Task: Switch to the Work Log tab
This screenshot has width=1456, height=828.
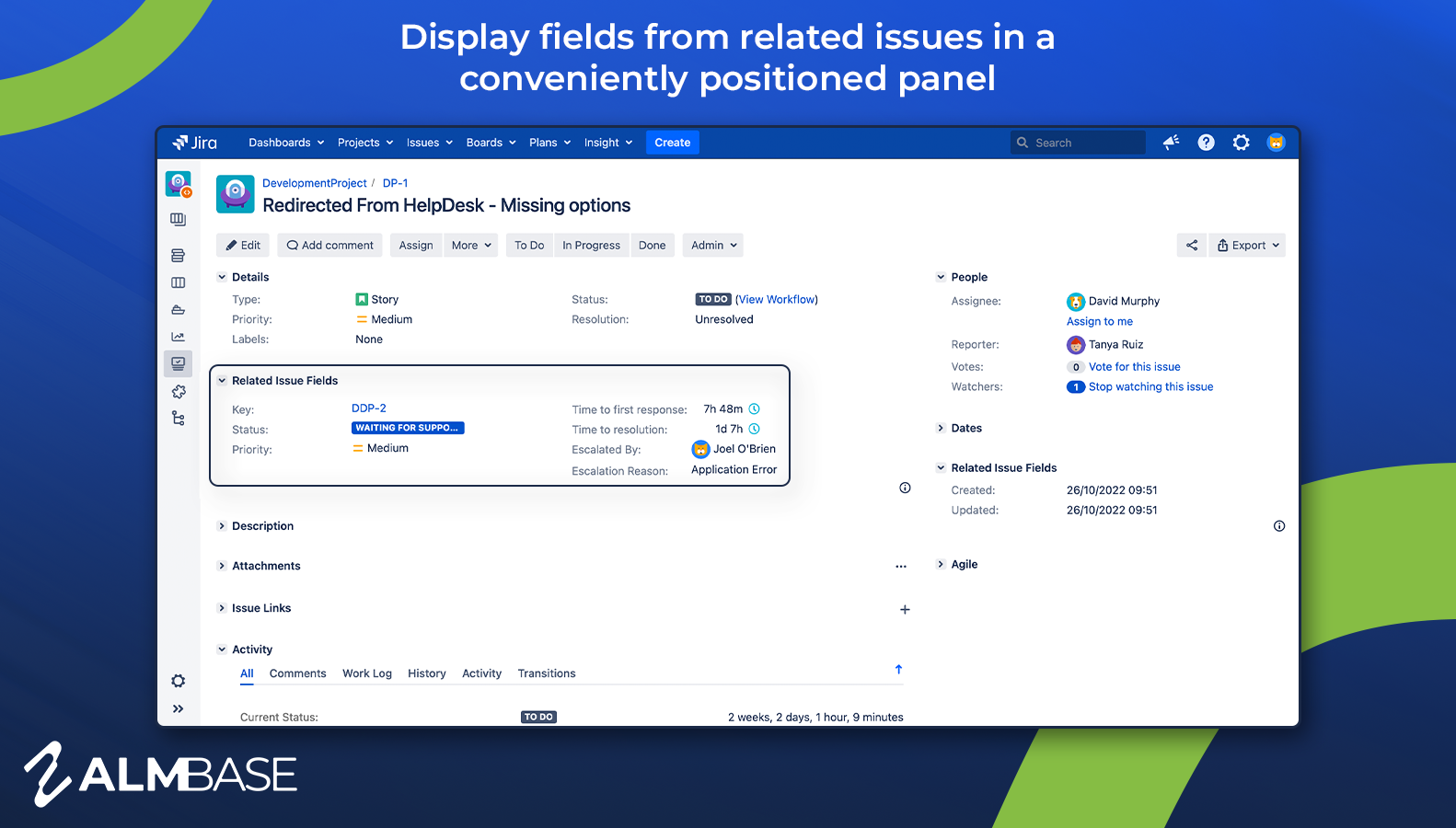Action: 367,673
